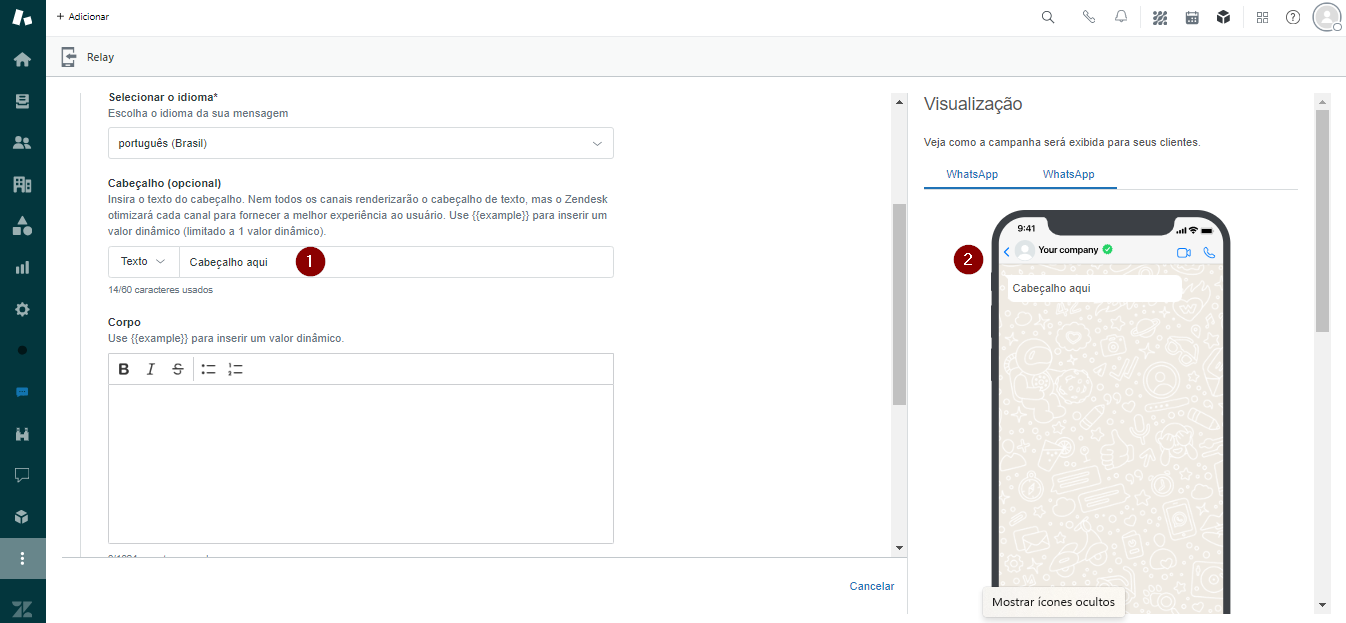Open the notifications bell icon
Screen dimensions: 1346x623
(x=1121, y=17)
